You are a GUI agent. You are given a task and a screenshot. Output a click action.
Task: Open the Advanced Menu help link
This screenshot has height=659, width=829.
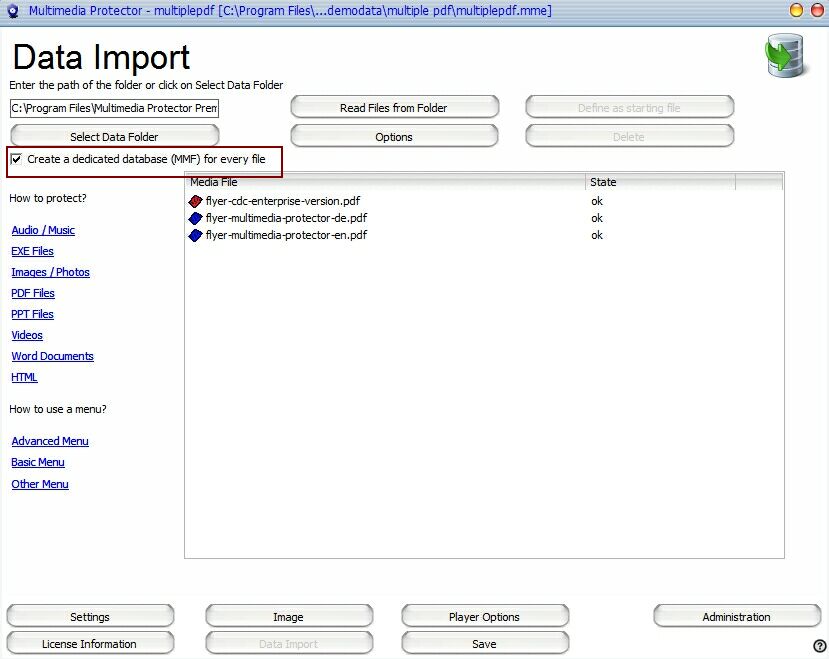coord(50,441)
